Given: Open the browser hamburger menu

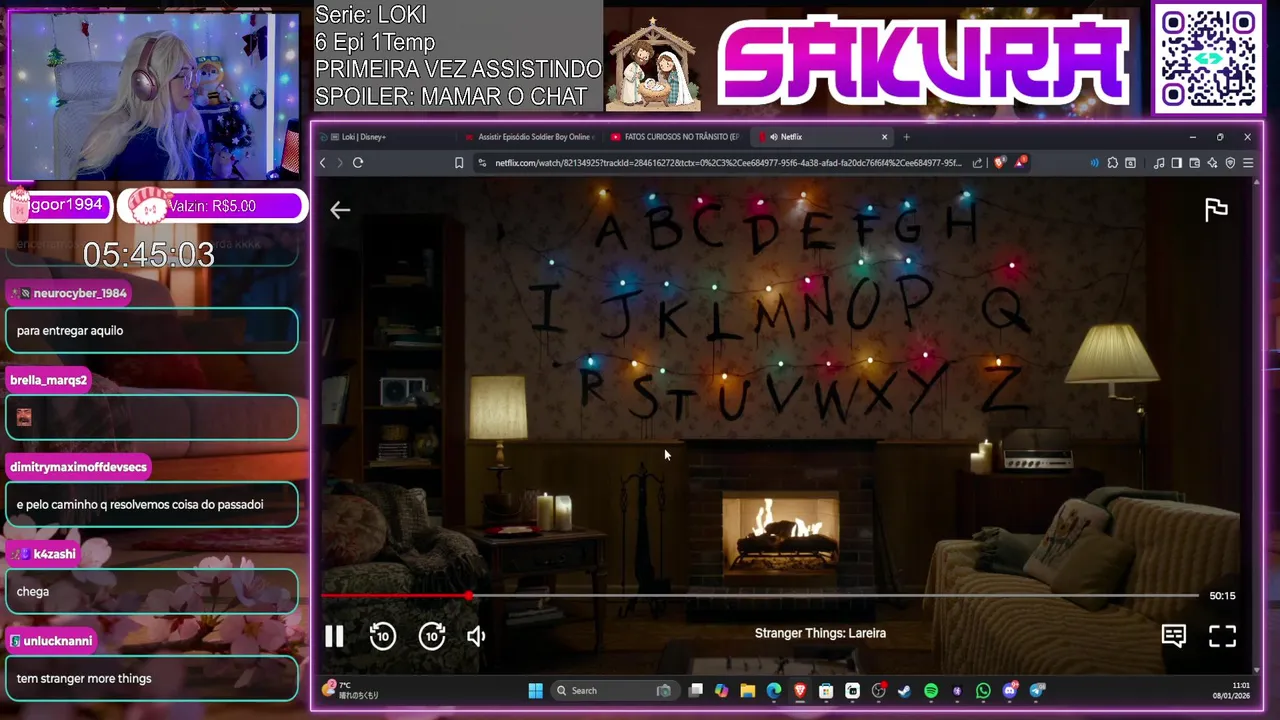Looking at the screenshot, I should coord(1248,163).
